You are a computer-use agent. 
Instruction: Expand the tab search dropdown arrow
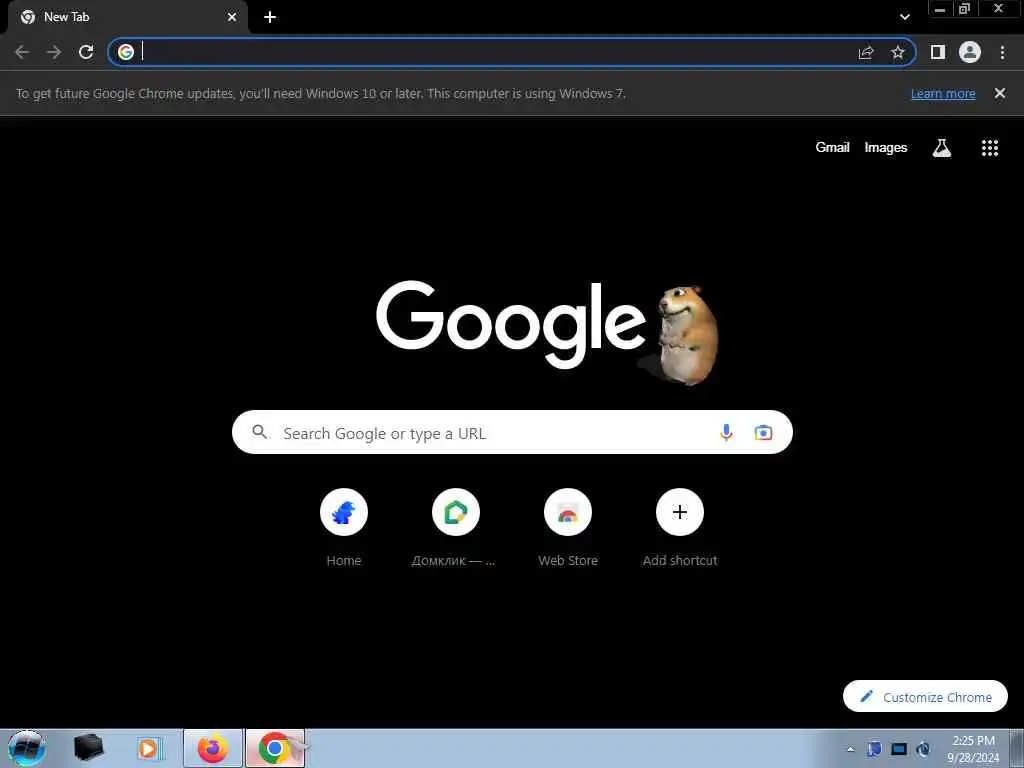[904, 17]
